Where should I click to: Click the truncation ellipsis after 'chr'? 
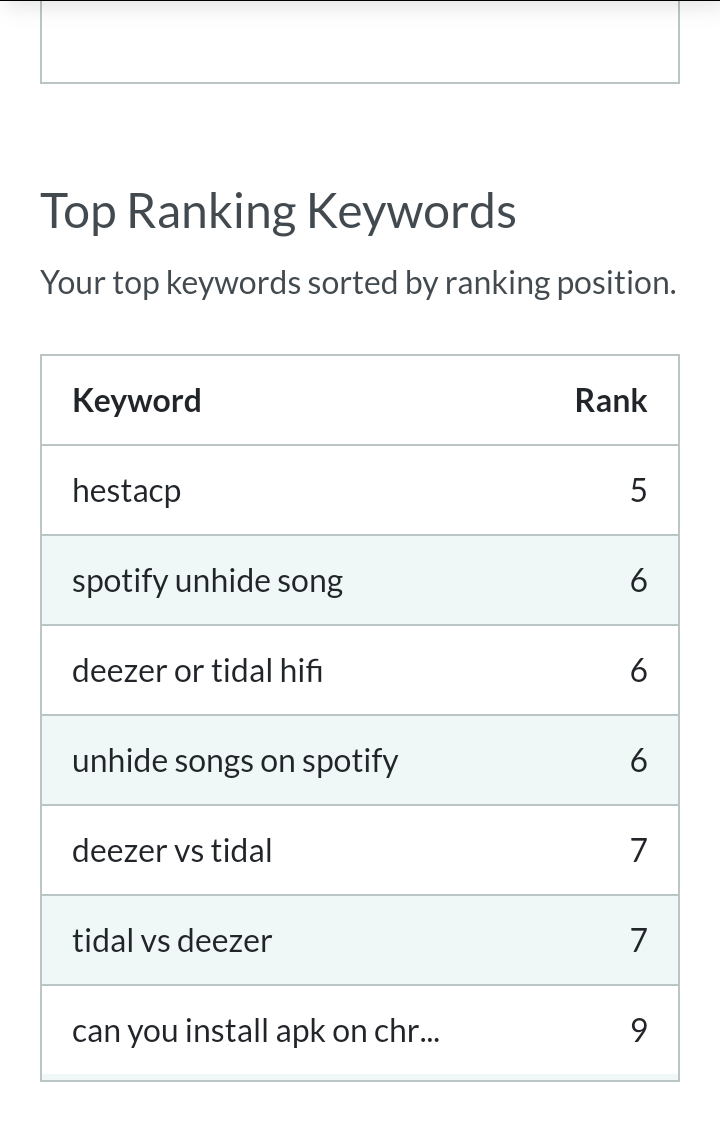point(430,1038)
